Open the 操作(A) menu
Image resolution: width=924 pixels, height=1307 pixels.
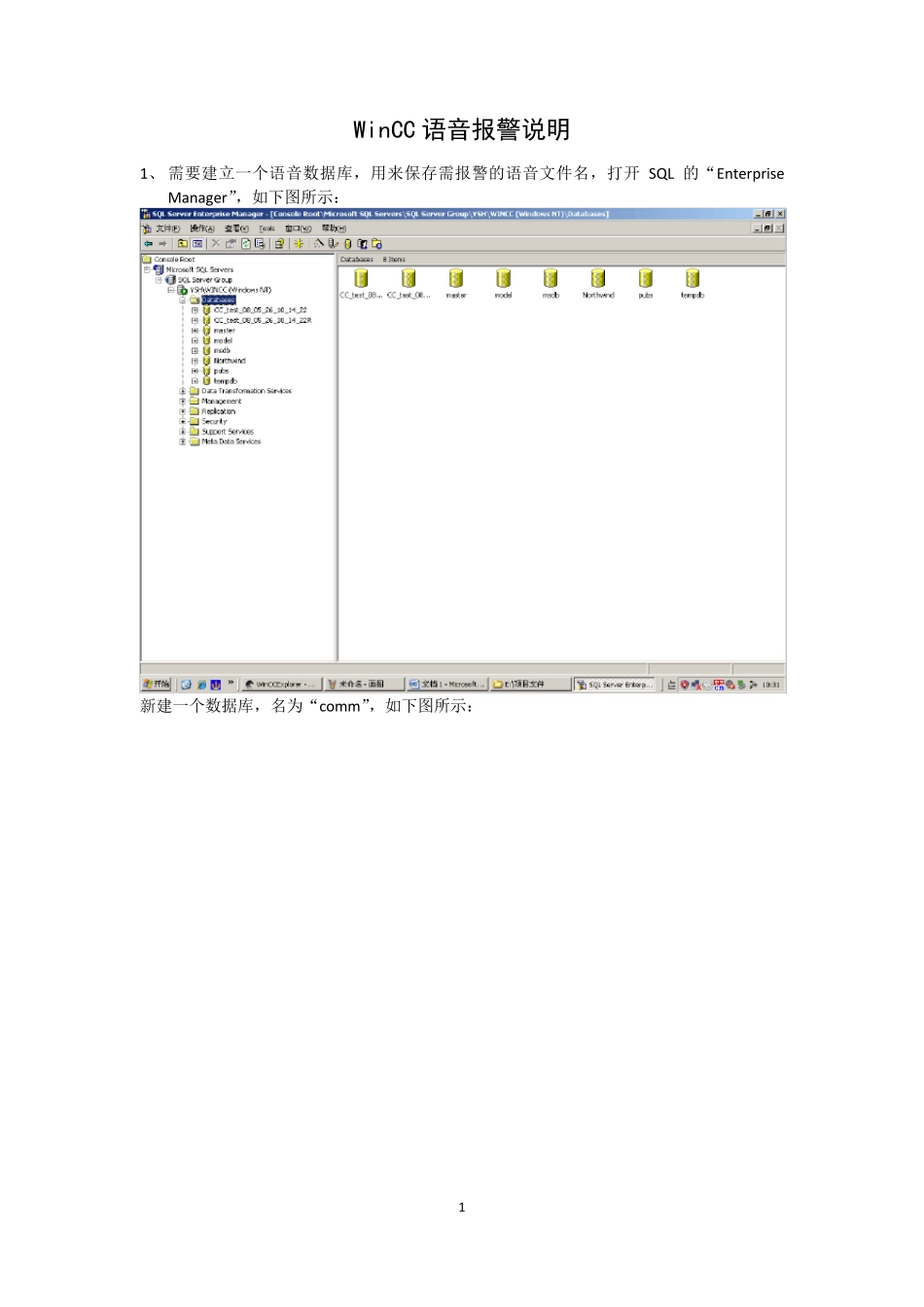[202, 229]
